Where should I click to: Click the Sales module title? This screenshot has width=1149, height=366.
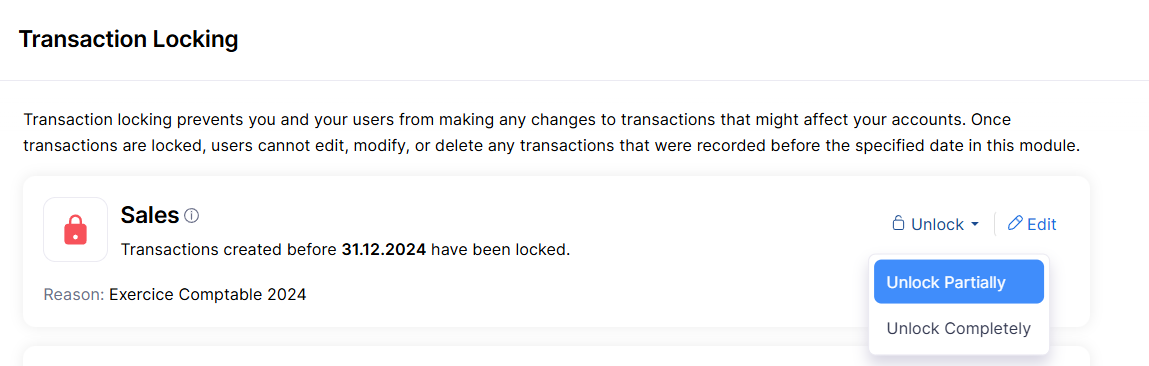point(150,215)
